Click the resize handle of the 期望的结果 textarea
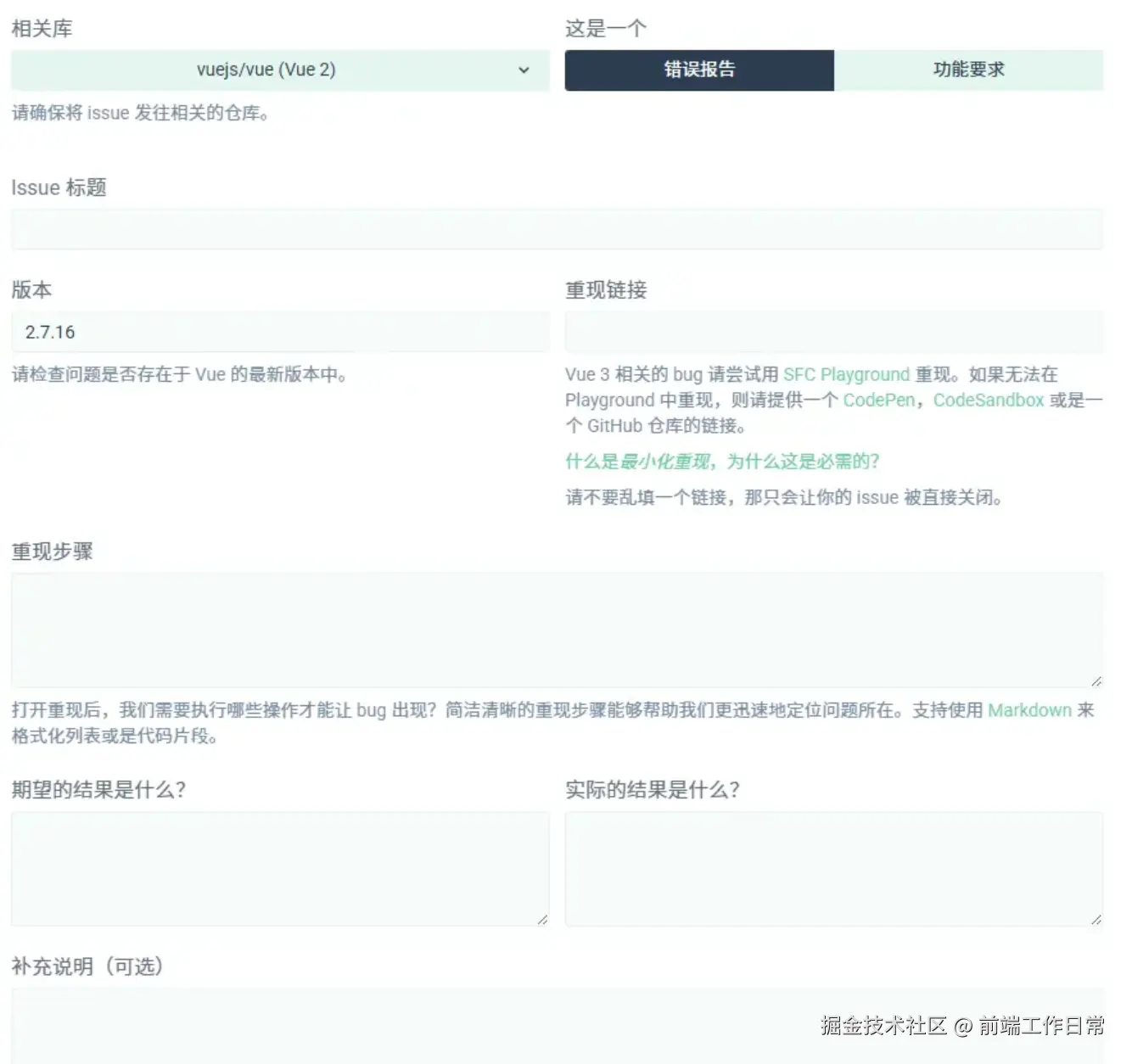The height and width of the screenshot is (1064, 1132). 542,919
